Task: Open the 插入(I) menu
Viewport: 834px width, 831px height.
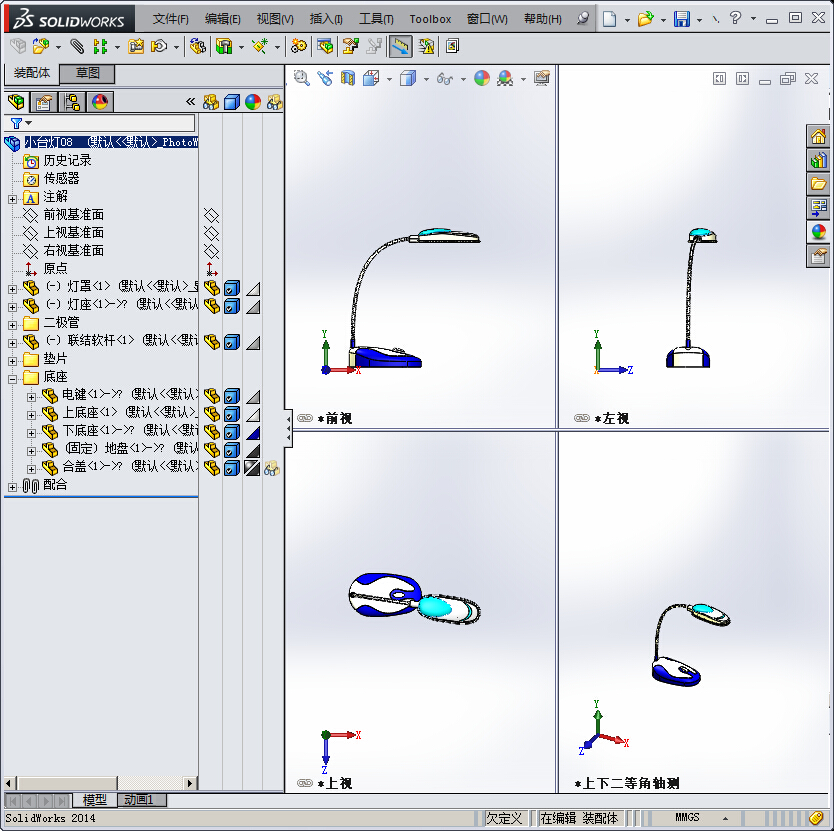Action: (326, 19)
